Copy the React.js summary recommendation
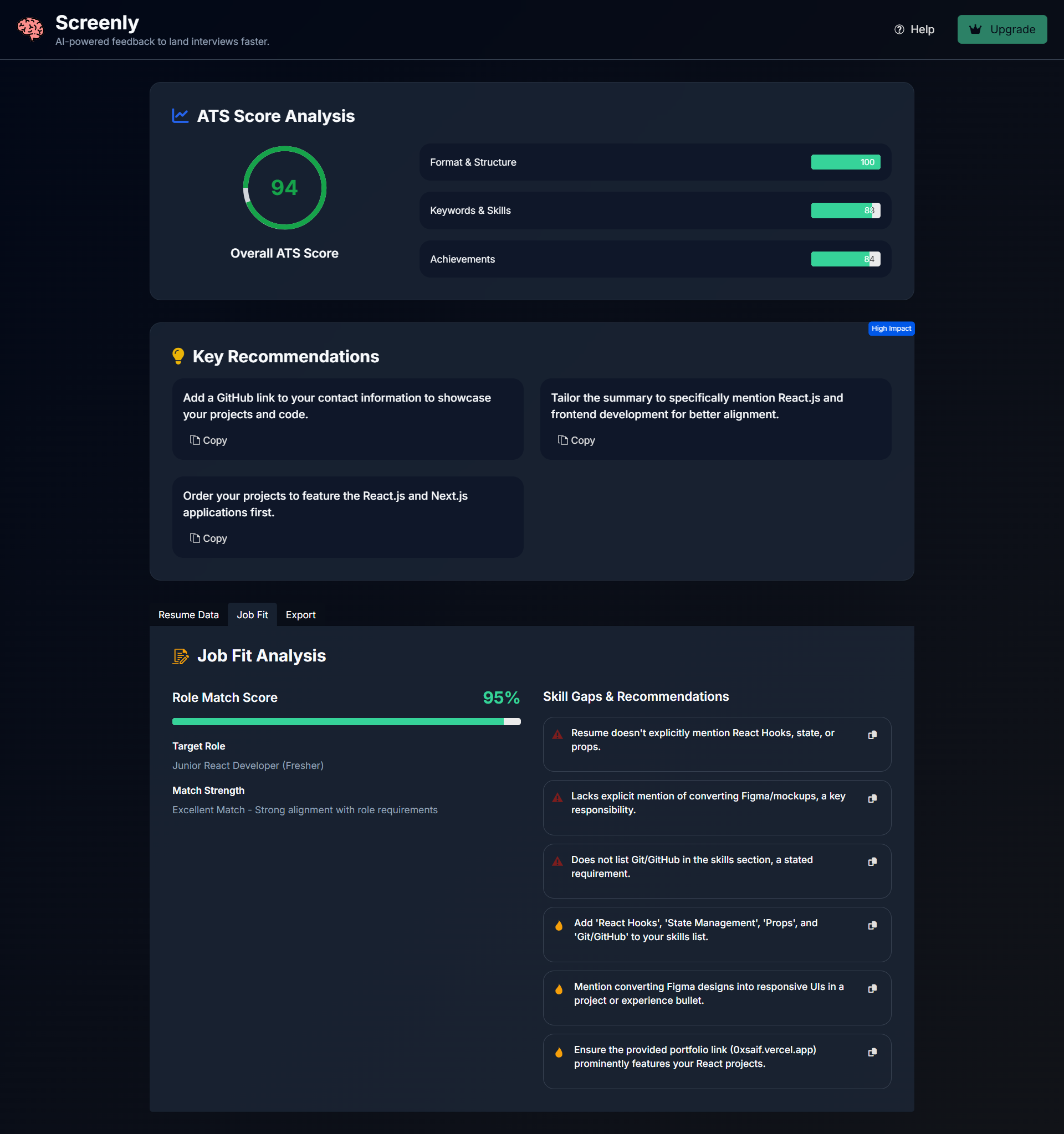The height and width of the screenshot is (1134, 1064). [576, 440]
